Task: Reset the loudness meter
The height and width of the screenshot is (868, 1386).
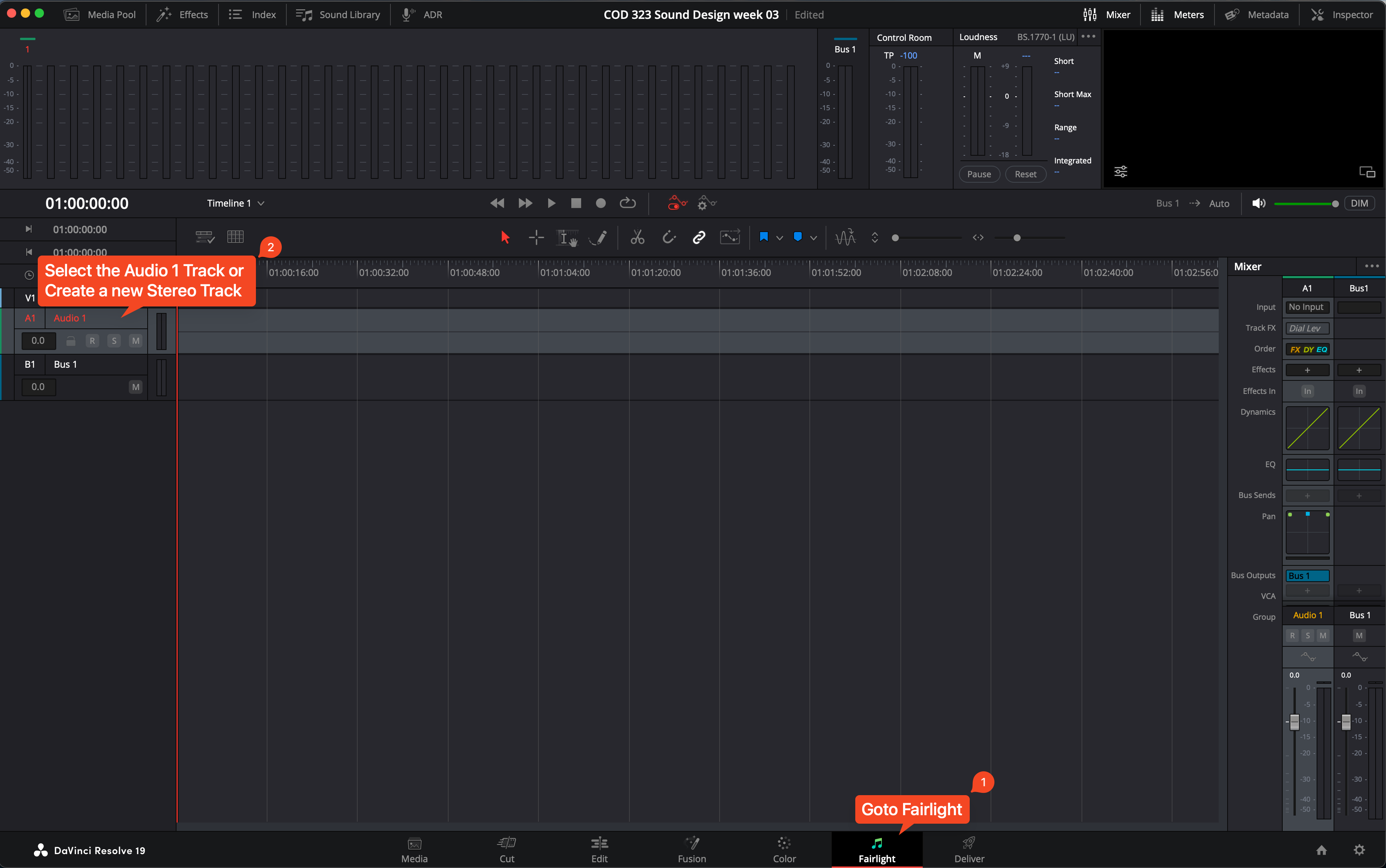Action: (x=1026, y=174)
